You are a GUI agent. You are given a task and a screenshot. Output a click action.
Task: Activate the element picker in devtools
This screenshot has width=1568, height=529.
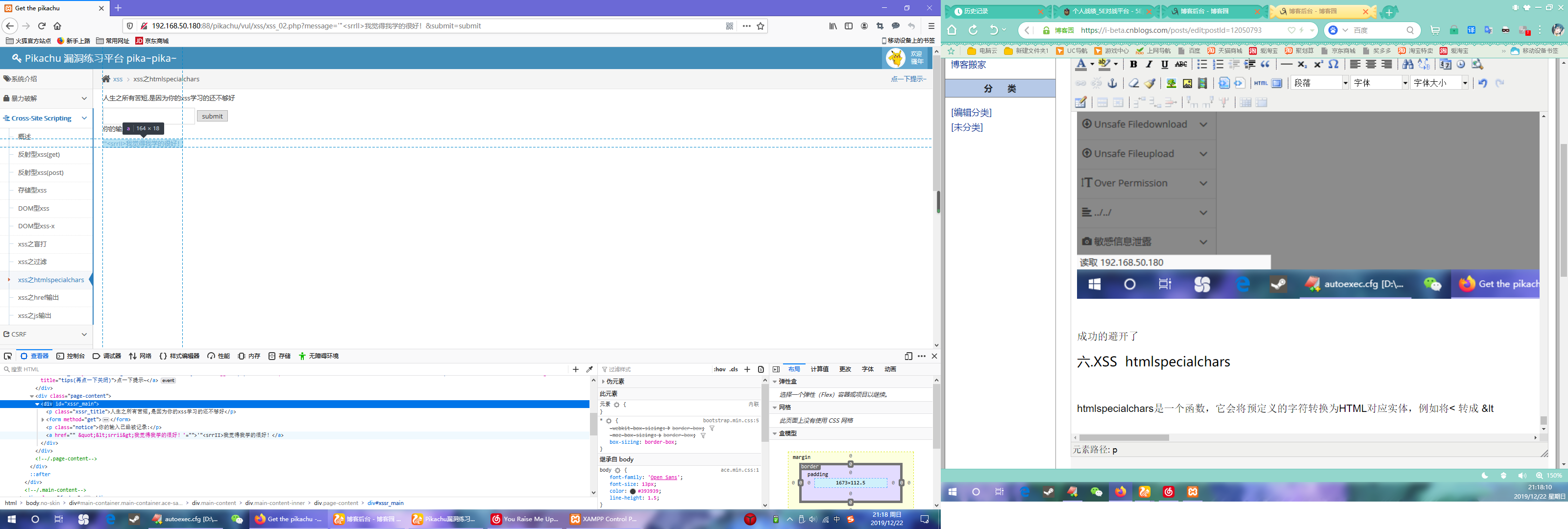click(8, 356)
